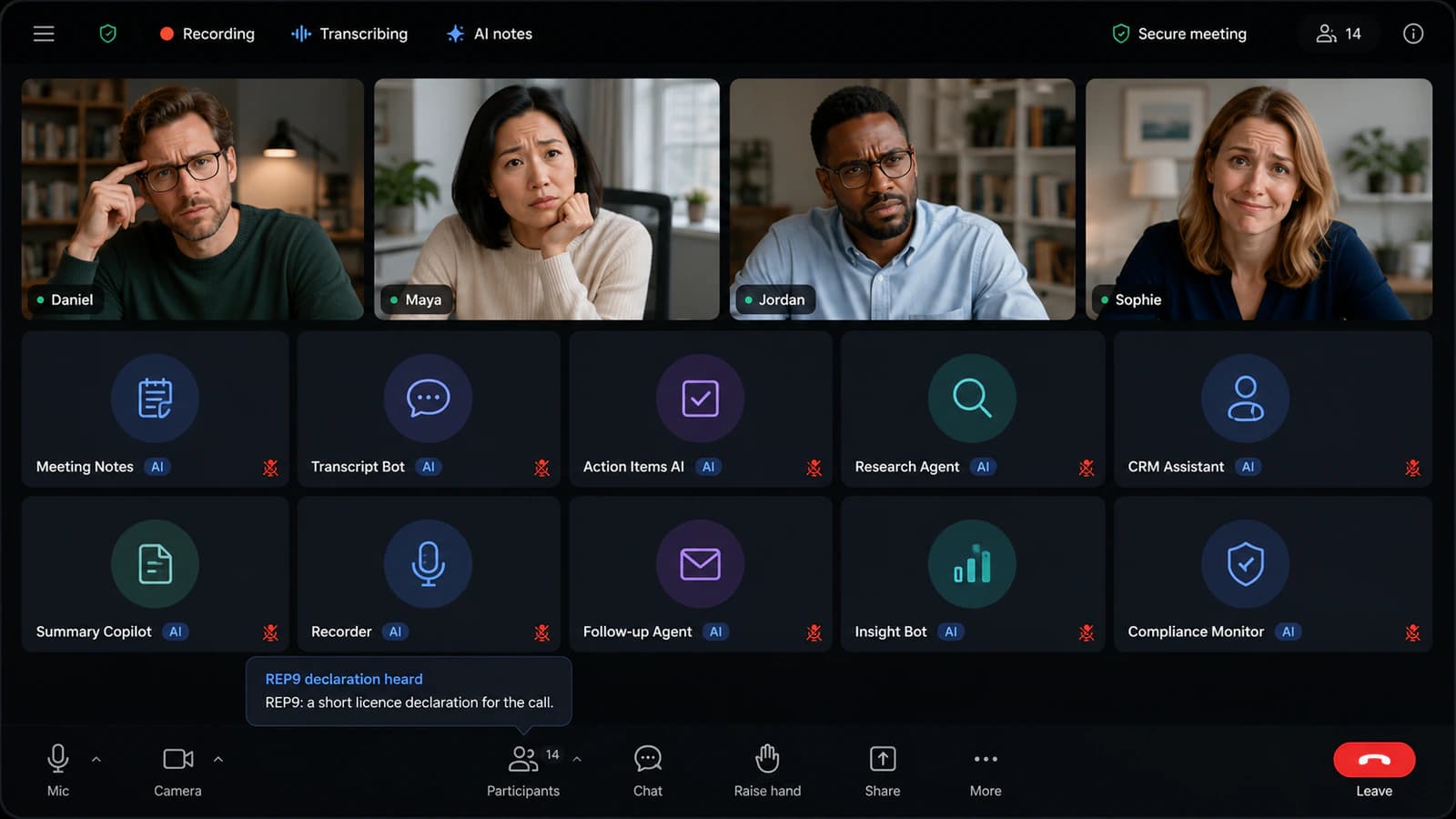Click the AI badge next to Insight Bot
1456x819 pixels.
tap(951, 632)
